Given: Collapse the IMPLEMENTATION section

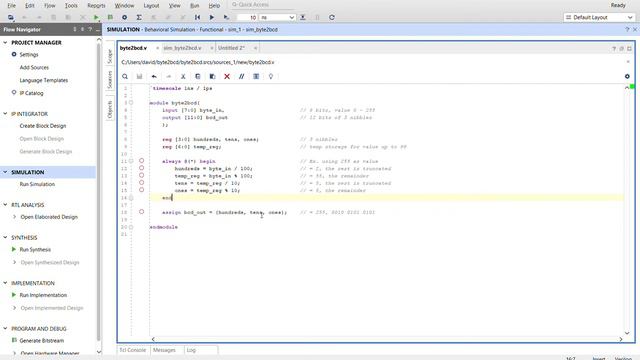Looking at the screenshot, I should (5, 283).
